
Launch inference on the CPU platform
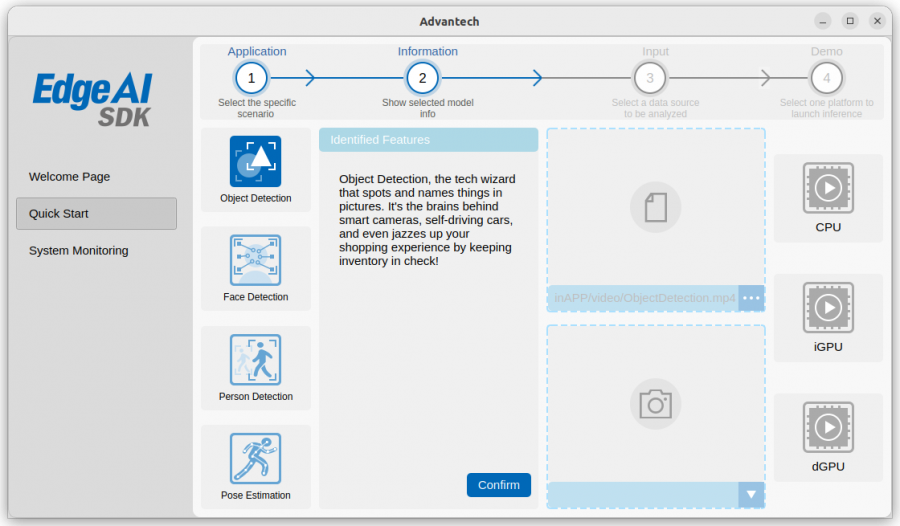point(828,188)
